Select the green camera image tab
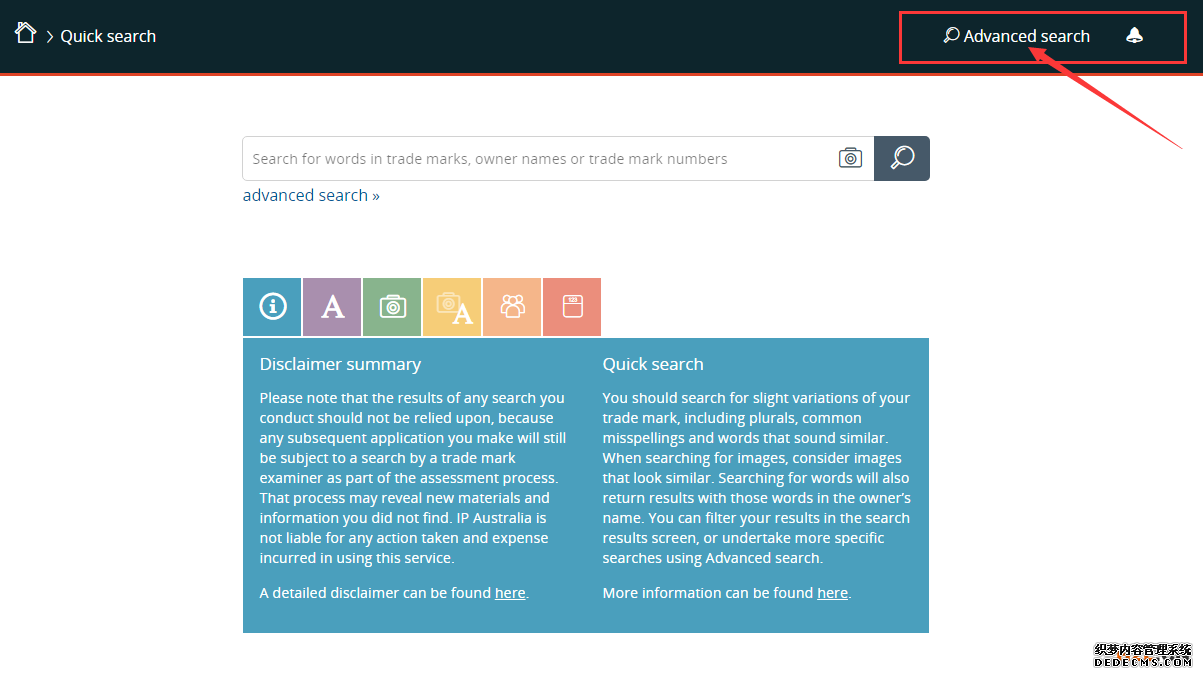 pyautogui.click(x=392, y=307)
